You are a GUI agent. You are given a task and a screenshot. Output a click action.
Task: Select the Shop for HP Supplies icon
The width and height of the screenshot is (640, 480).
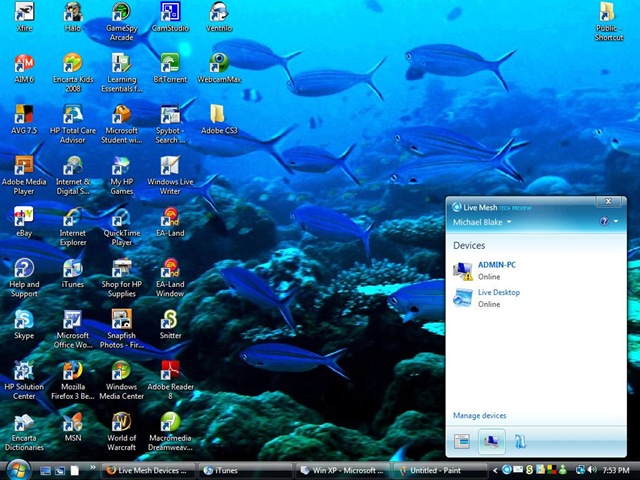click(122, 278)
